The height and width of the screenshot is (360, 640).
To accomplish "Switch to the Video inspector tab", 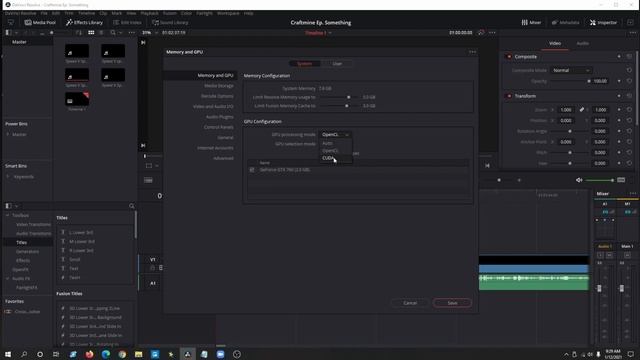I will coord(555,43).
